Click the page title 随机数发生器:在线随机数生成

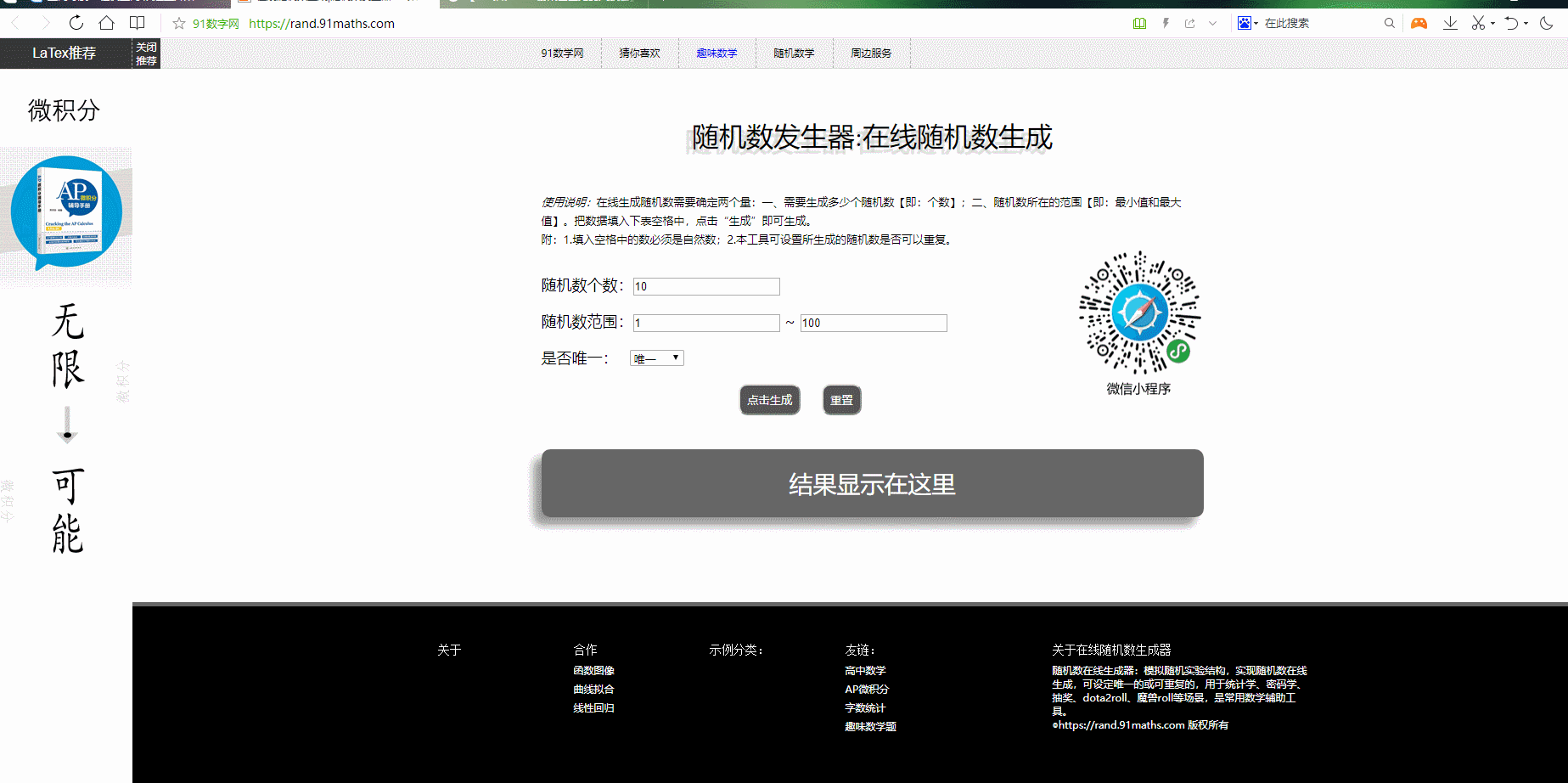click(x=872, y=137)
